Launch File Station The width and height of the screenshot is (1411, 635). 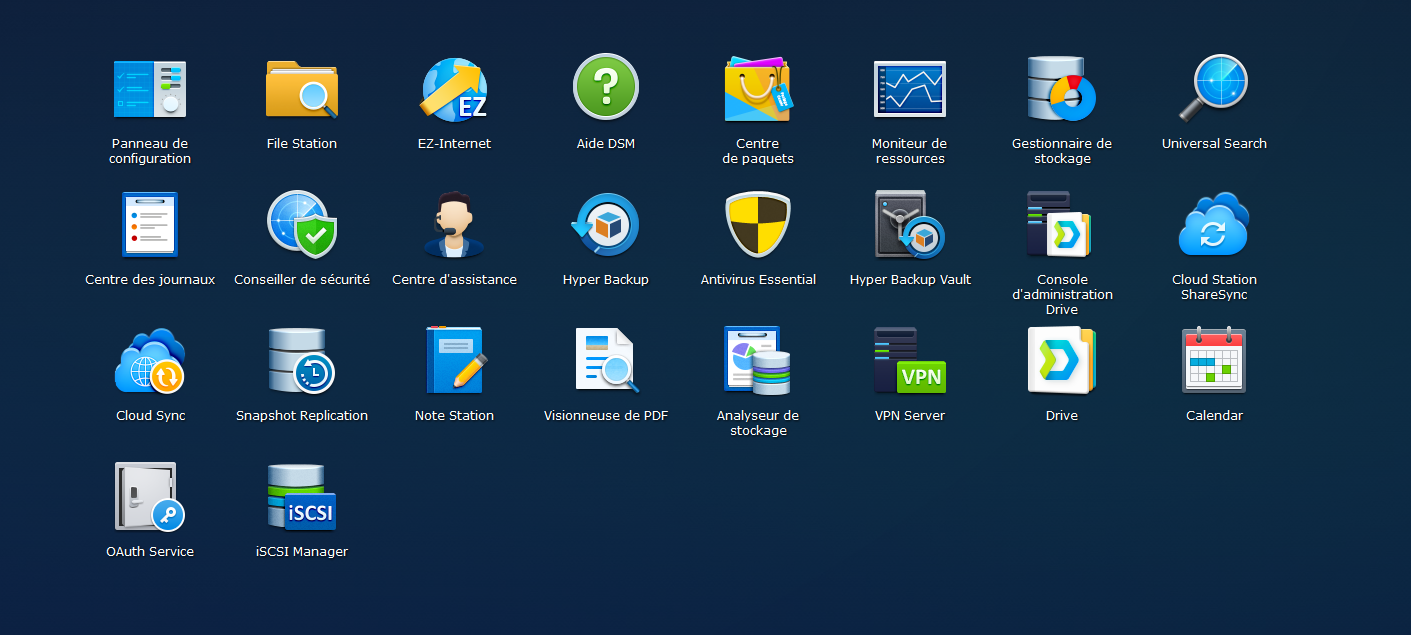(302, 90)
